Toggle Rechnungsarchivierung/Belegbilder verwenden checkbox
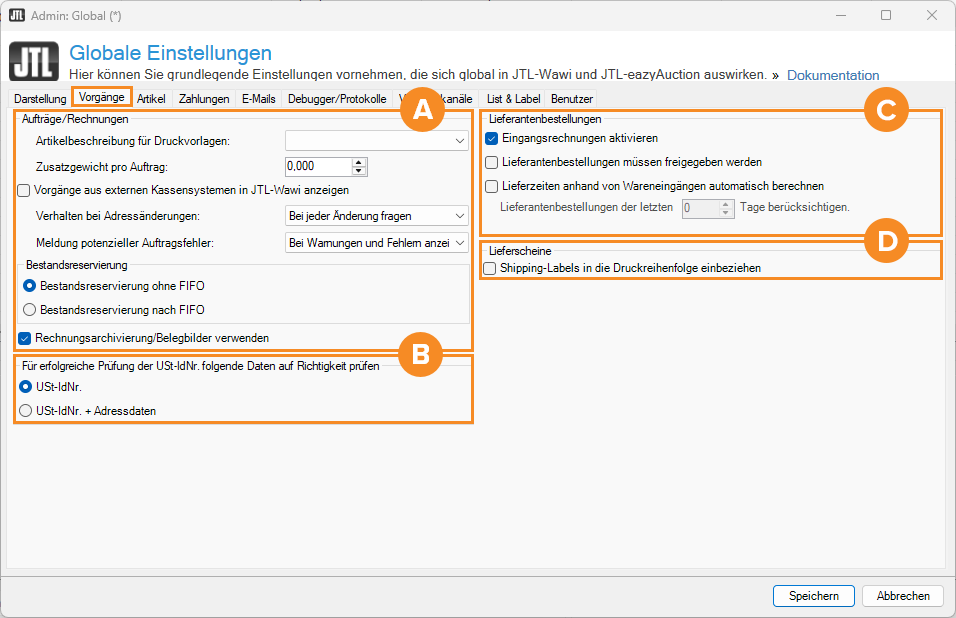956x618 pixels. point(26,338)
